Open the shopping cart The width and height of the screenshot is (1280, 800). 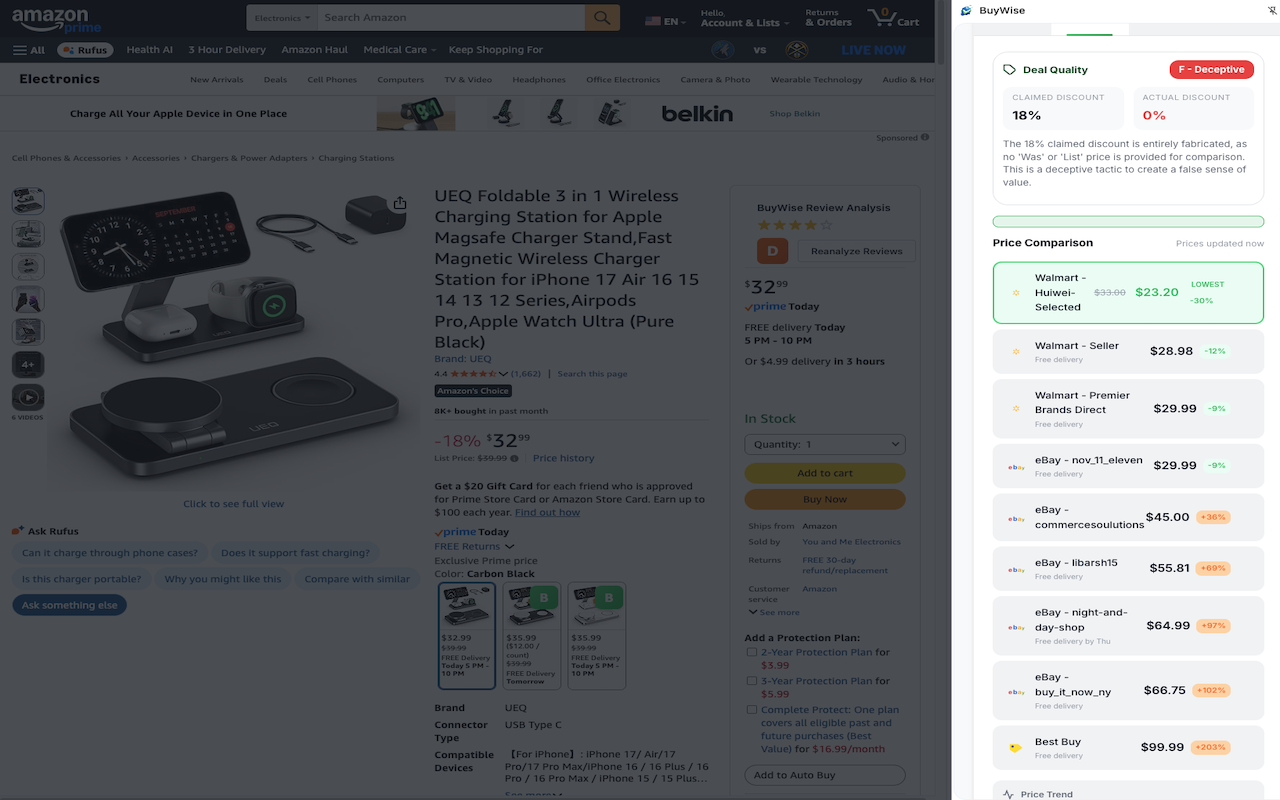coord(893,18)
